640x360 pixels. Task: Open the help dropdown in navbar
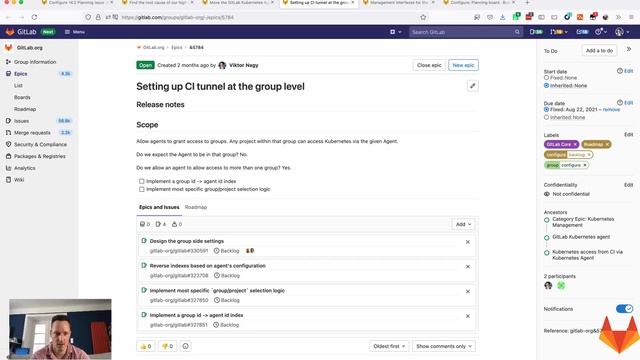tap(601, 32)
